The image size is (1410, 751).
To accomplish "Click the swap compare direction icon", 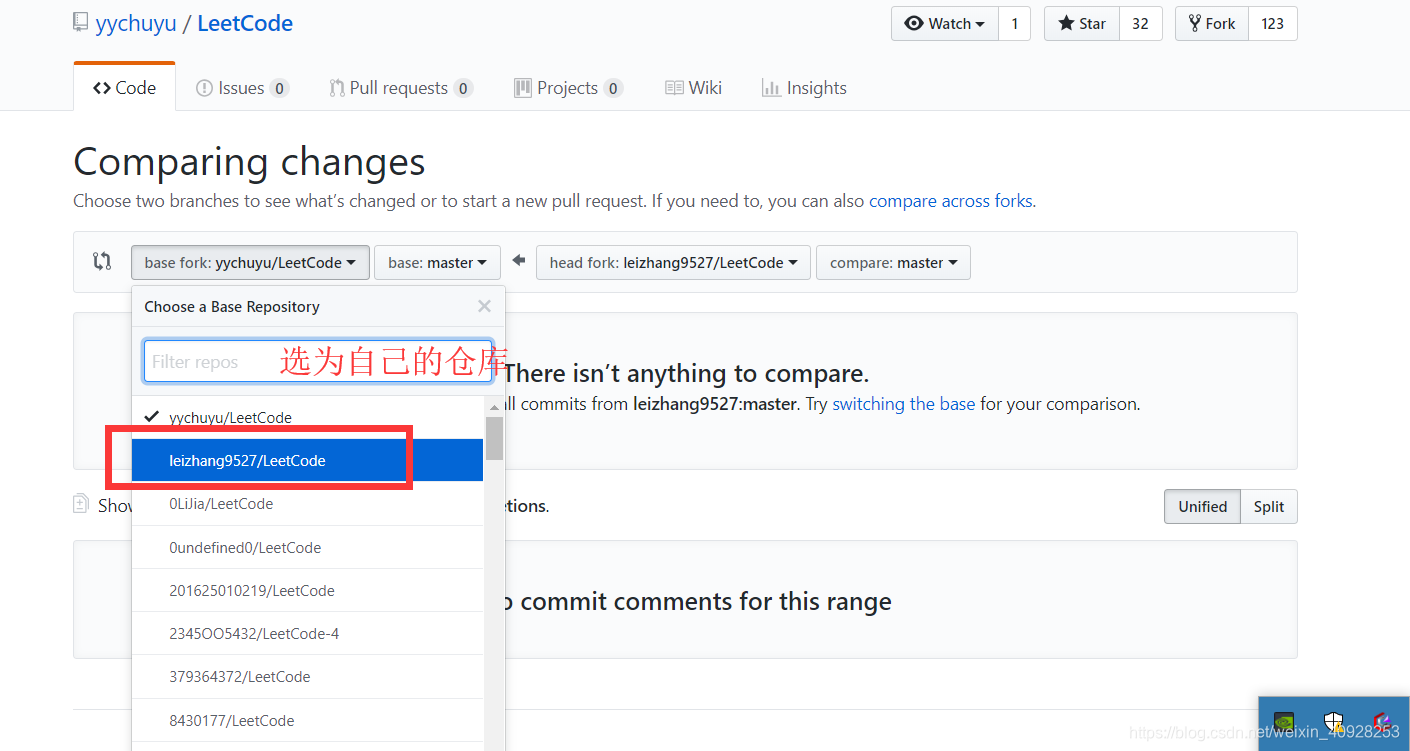I will click(x=102, y=262).
